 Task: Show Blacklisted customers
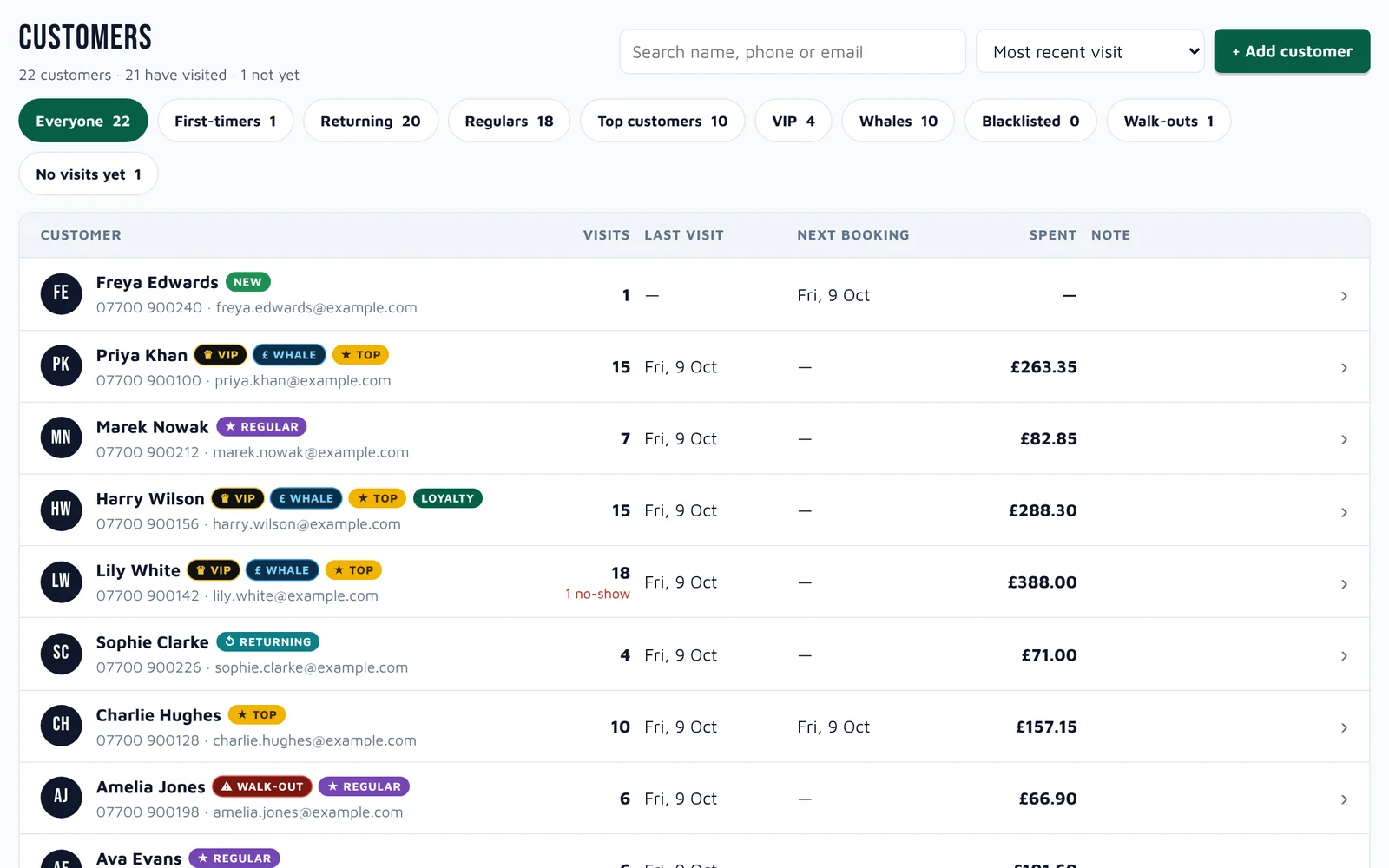click(1030, 121)
